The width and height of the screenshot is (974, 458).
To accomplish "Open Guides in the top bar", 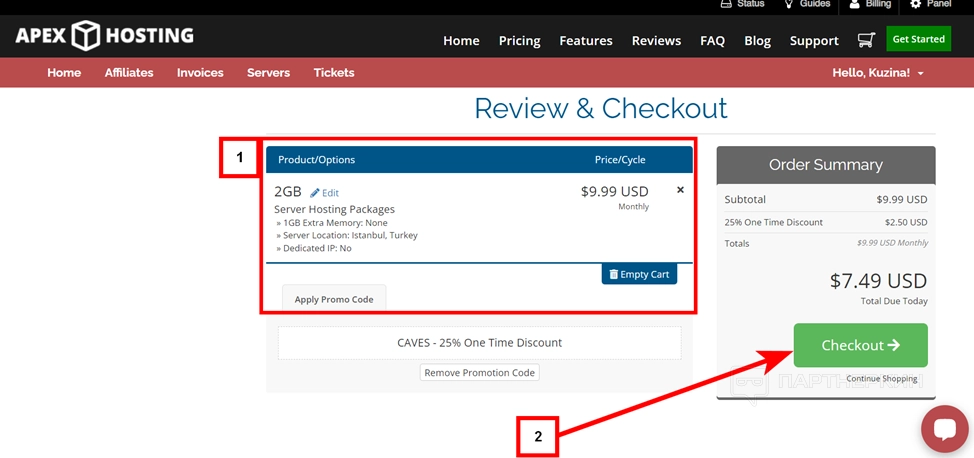I will tap(807, 4).
